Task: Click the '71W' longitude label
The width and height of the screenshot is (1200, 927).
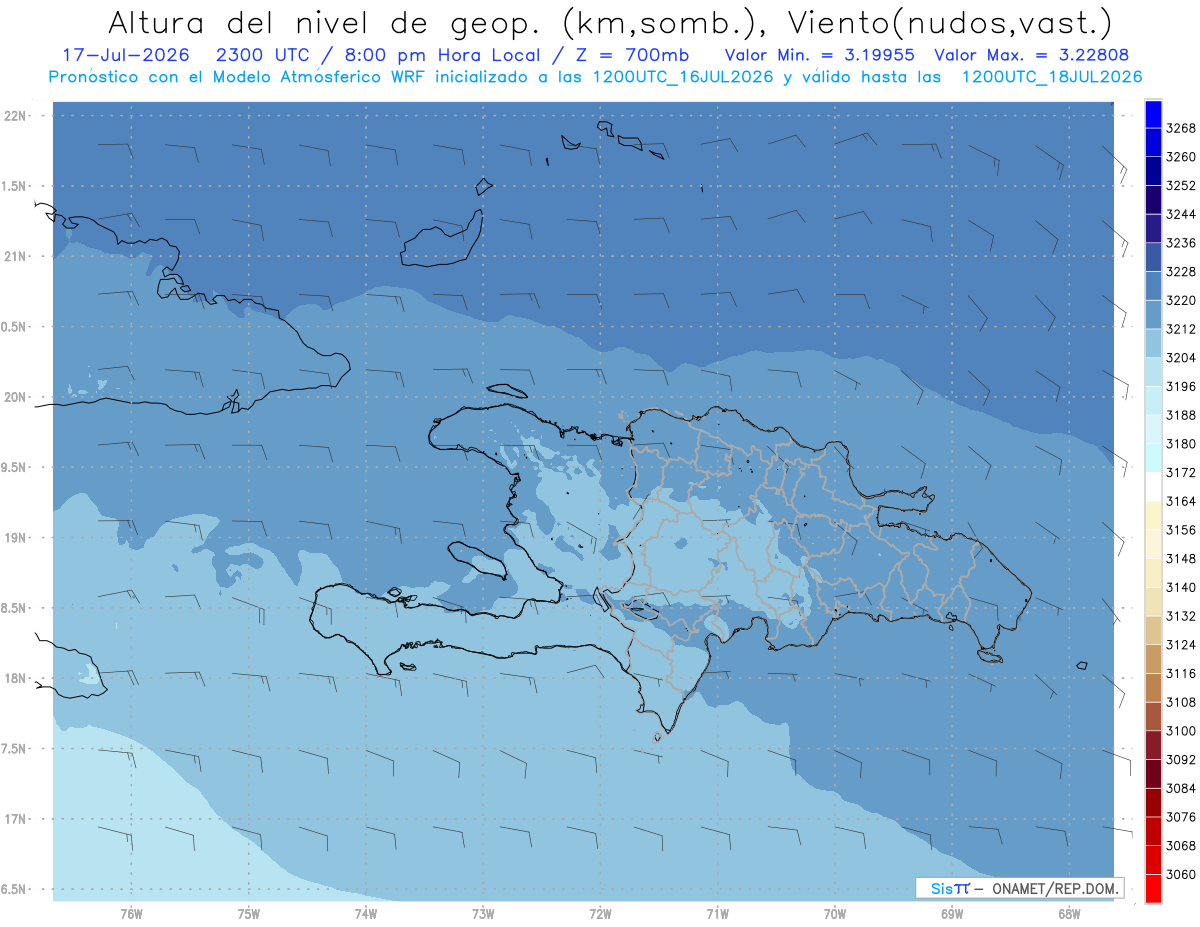Action: click(717, 914)
